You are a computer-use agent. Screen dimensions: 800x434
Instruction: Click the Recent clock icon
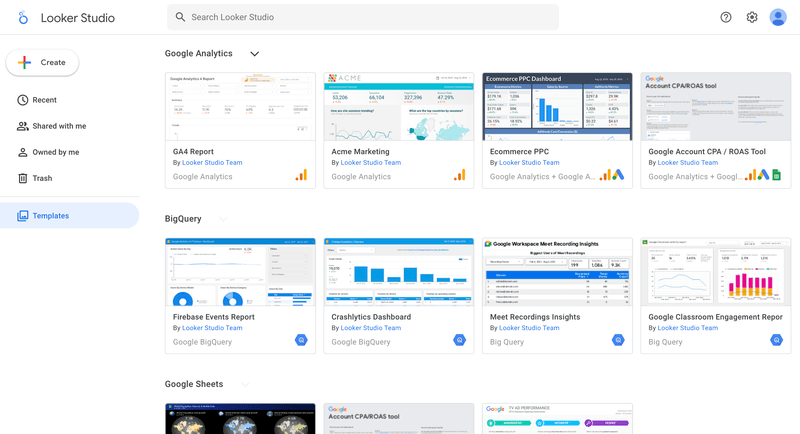tap(22, 100)
